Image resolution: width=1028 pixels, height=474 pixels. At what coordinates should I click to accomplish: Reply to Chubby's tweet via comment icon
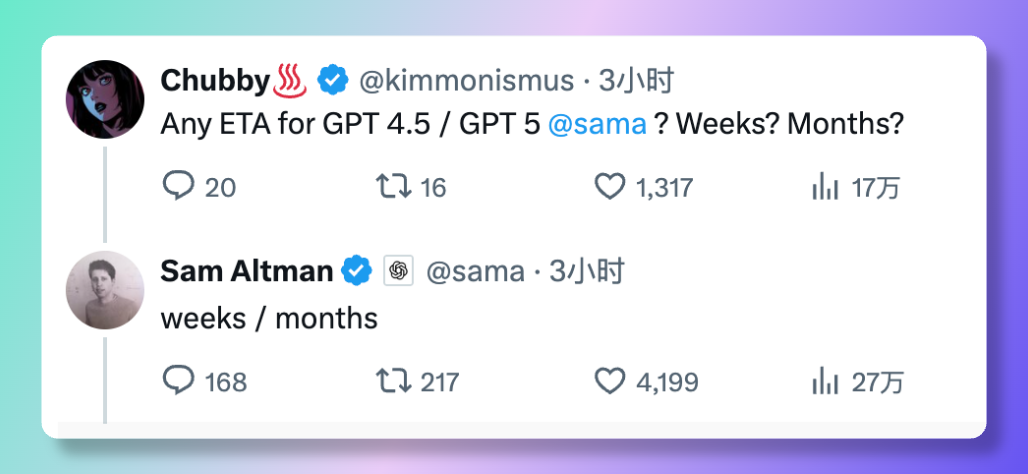178,187
